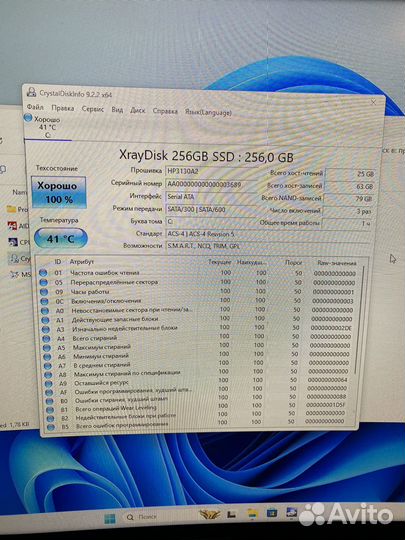This screenshot has height=540, width=405.
Task: Click the blue status circle for attribute 01
Action: (x=43, y=273)
